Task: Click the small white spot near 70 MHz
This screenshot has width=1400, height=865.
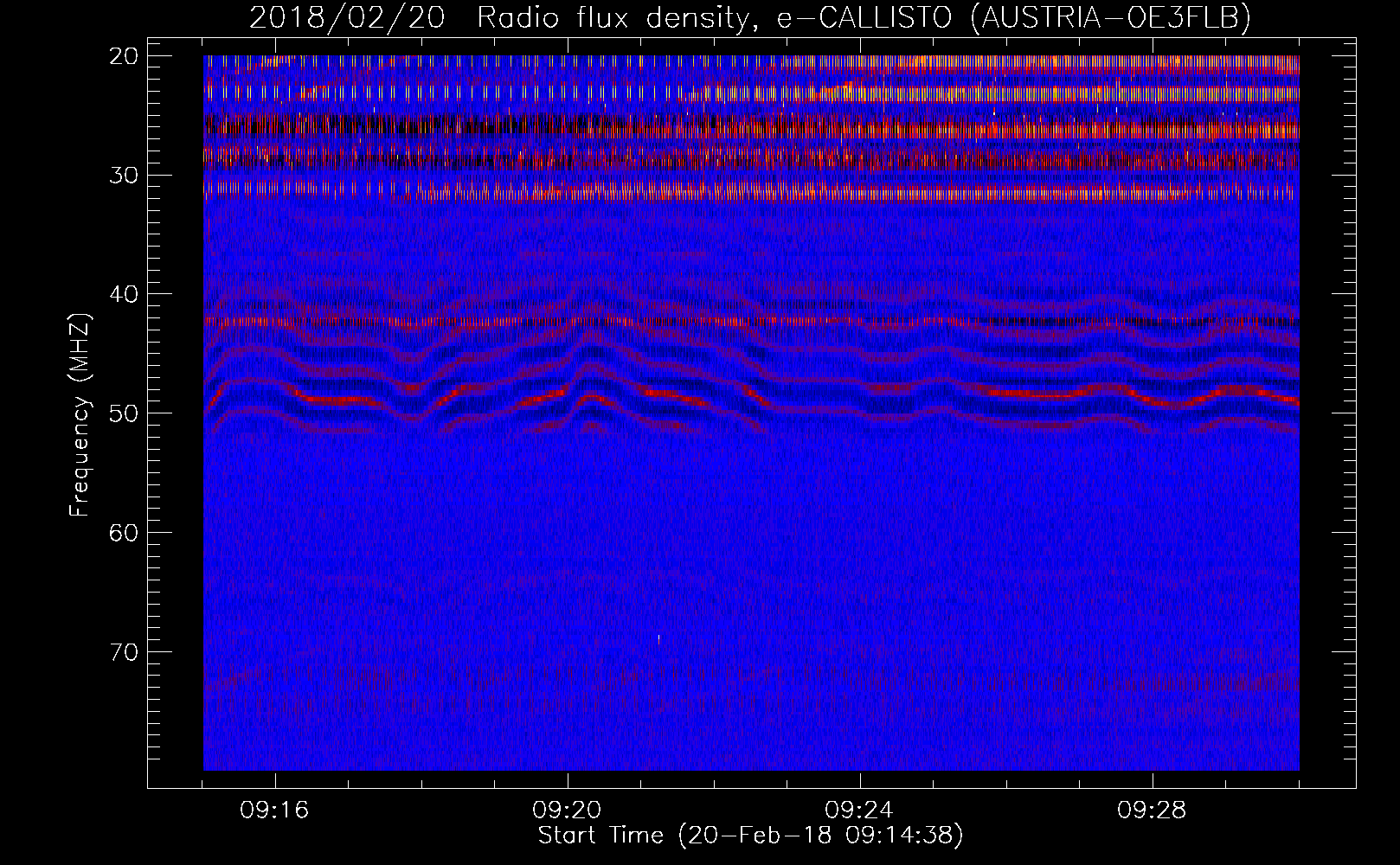Action: click(659, 640)
